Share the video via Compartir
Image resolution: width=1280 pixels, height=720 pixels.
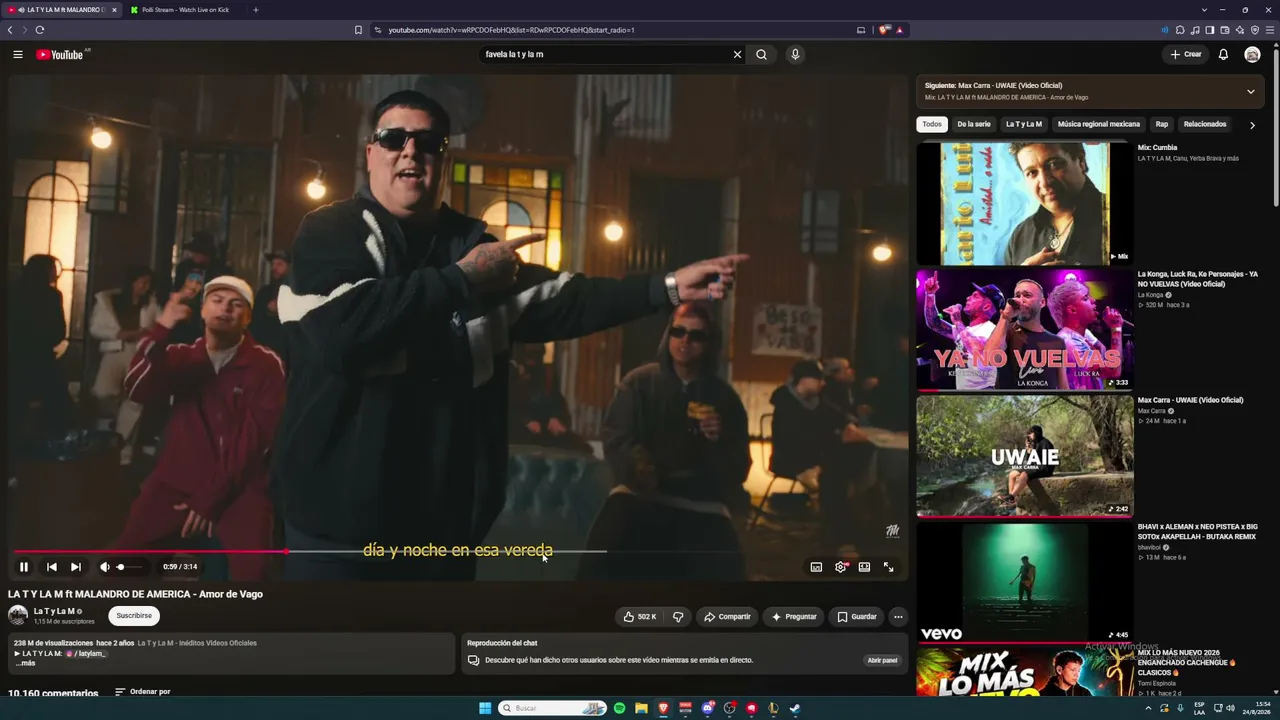(727, 617)
